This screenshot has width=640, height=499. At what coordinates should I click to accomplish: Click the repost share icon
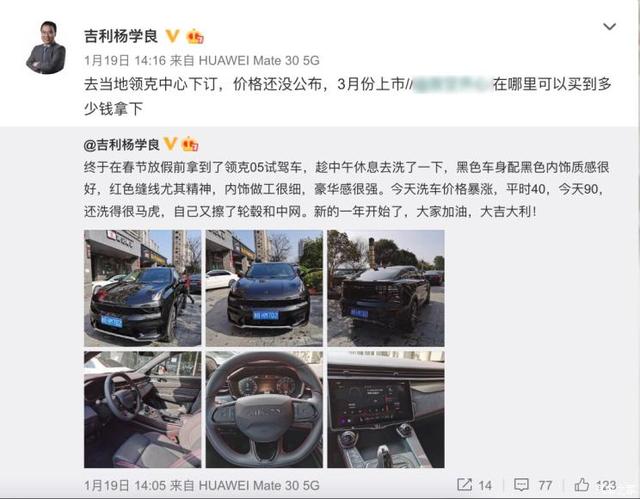pos(464,485)
